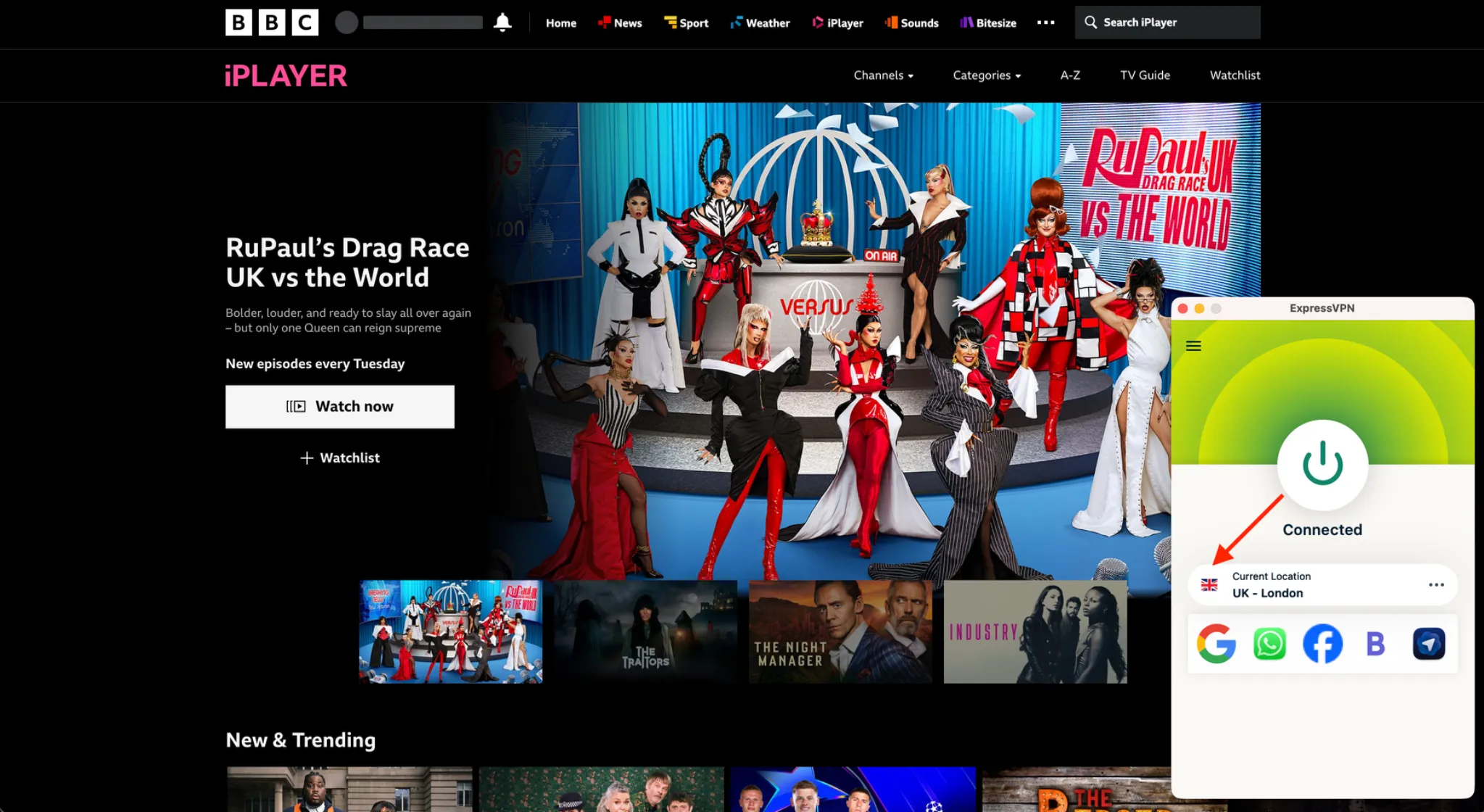Expand the Categories dropdown
This screenshot has width=1484, height=812.
986,75
